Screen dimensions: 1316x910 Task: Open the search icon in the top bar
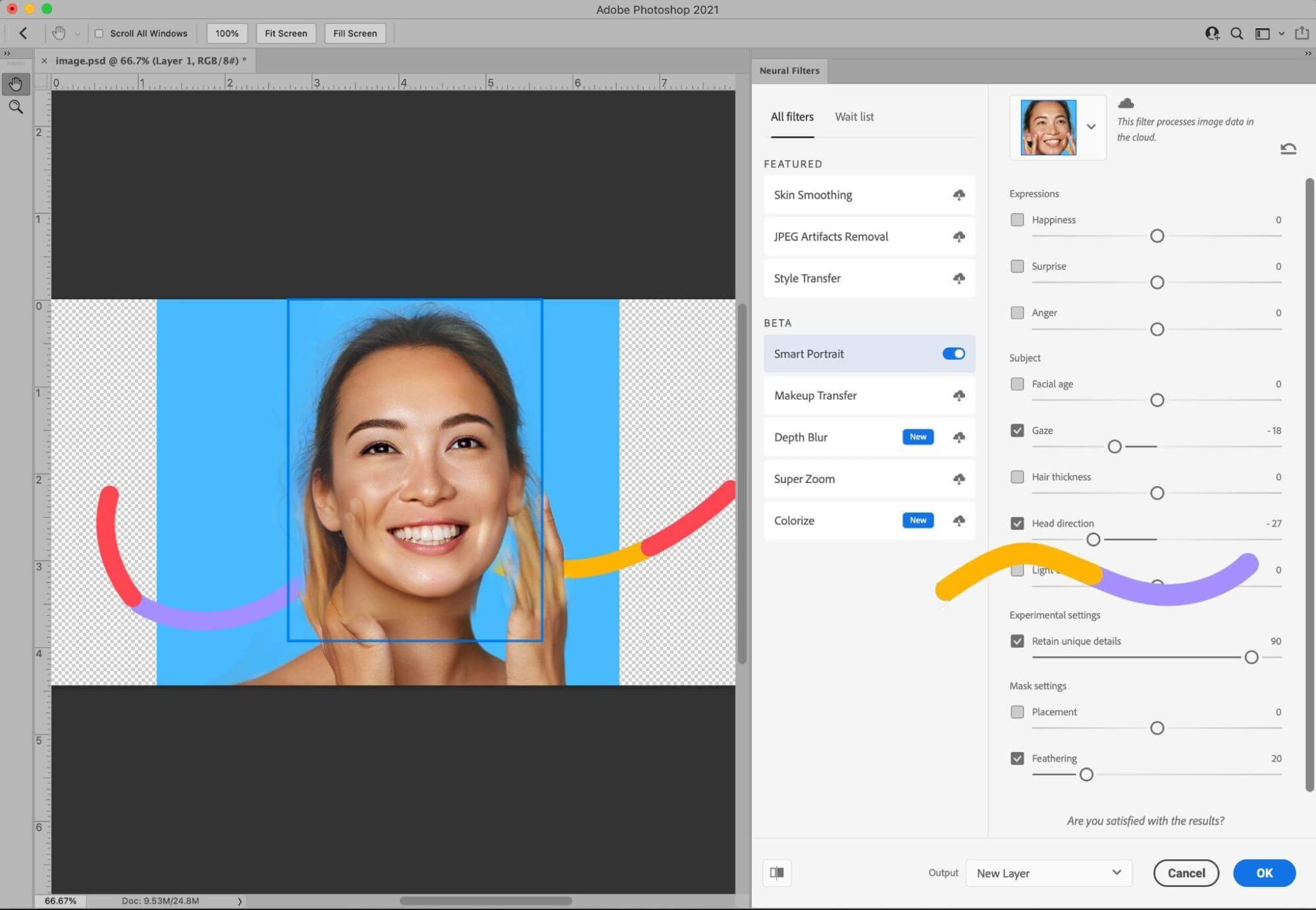click(1236, 33)
